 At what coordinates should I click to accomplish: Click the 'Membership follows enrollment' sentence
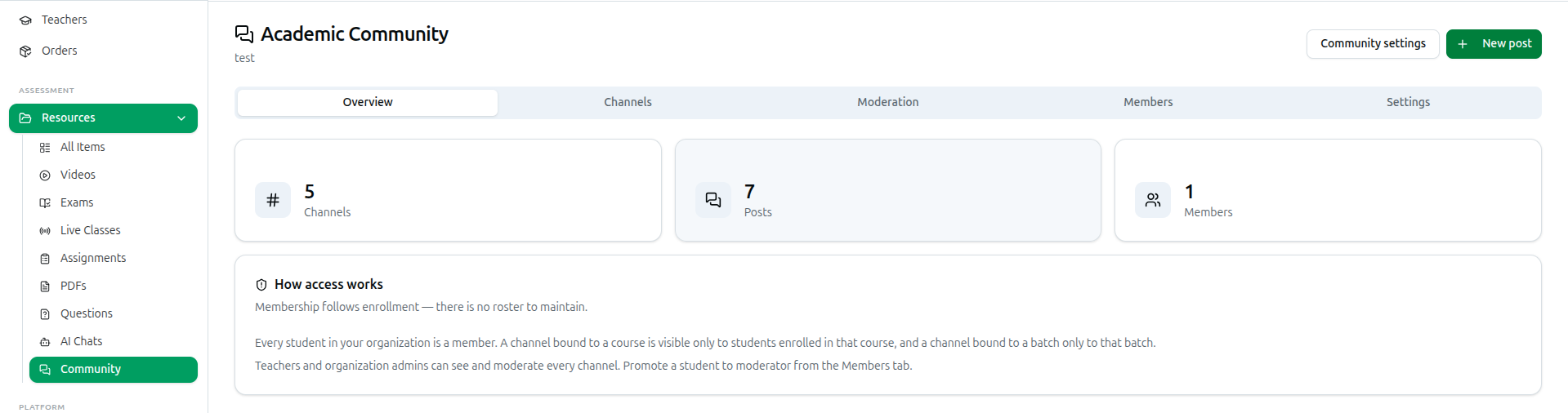click(421, 308)
